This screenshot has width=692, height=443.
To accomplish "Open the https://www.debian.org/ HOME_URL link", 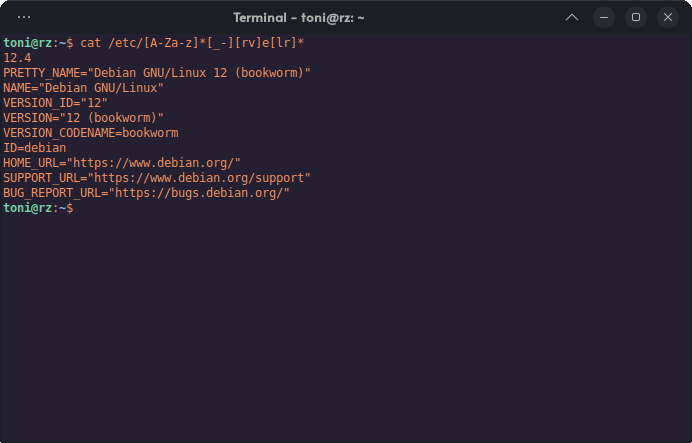I will pyautogui.click(x=154, y=163).
